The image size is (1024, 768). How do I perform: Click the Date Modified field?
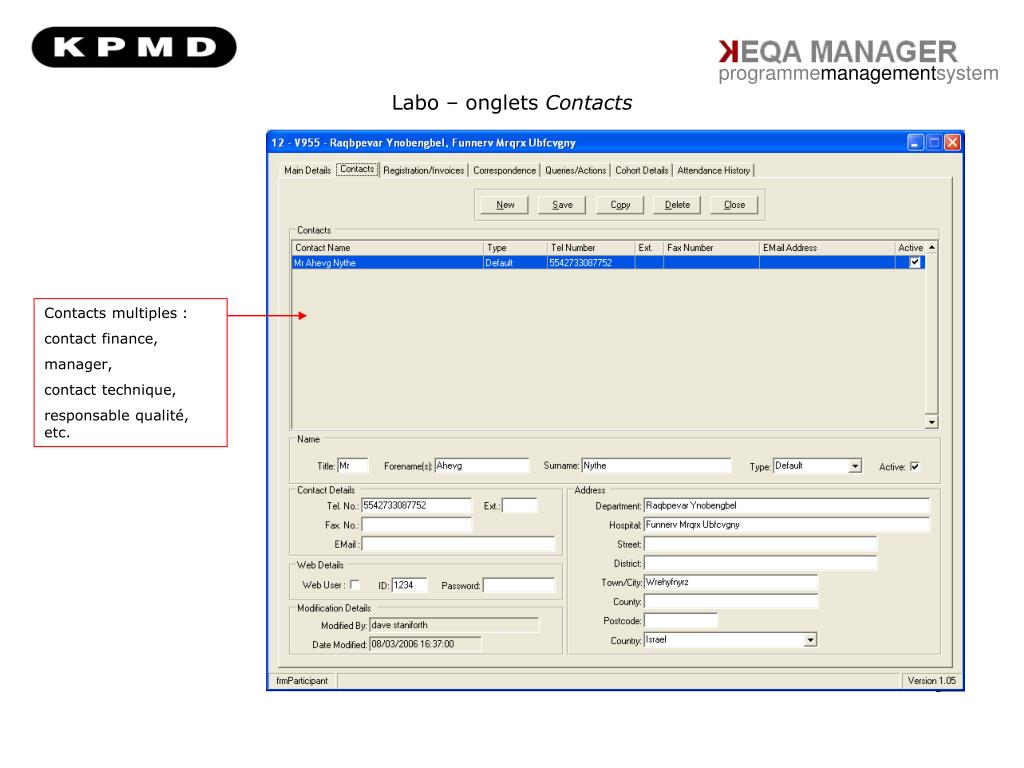click(x=425, y=644)
